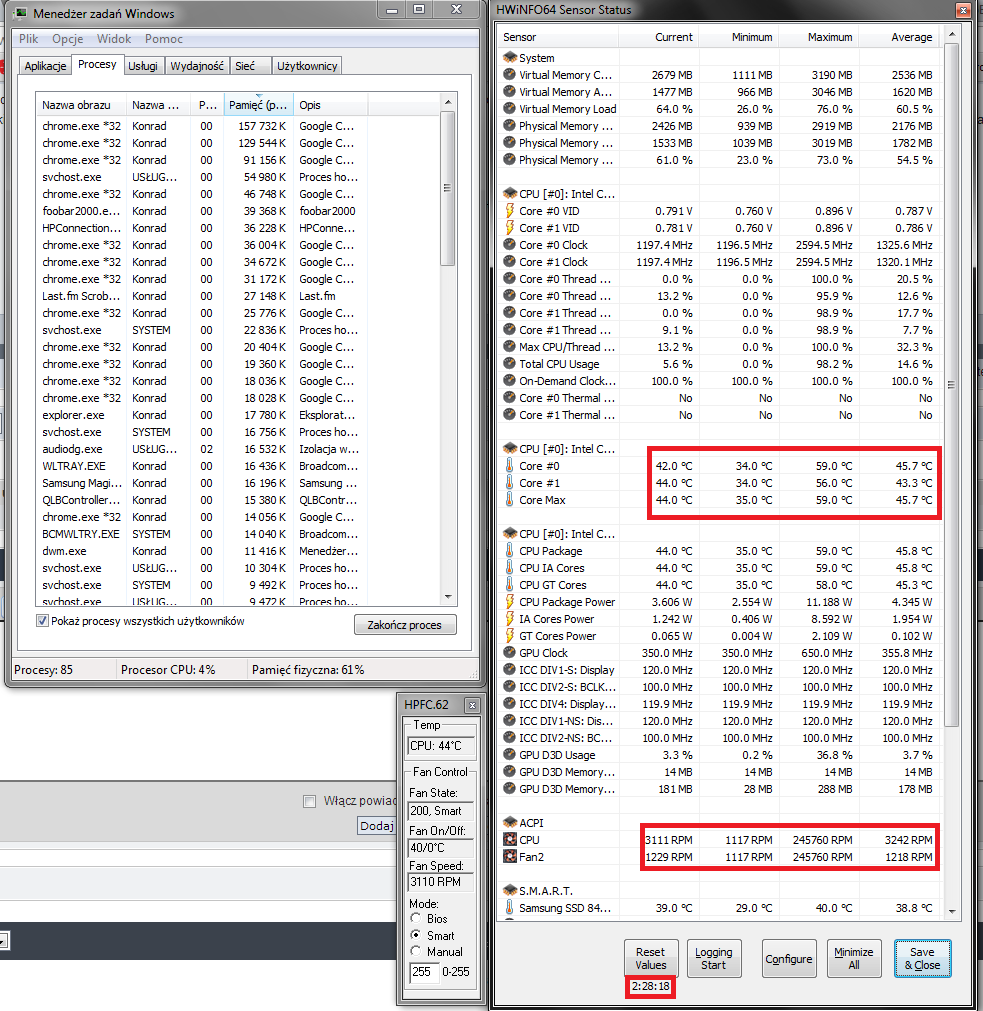Click the Core #1 thermometer icon
The image size is (983, 1011).
pyautogui.click(x=510, y=483)
